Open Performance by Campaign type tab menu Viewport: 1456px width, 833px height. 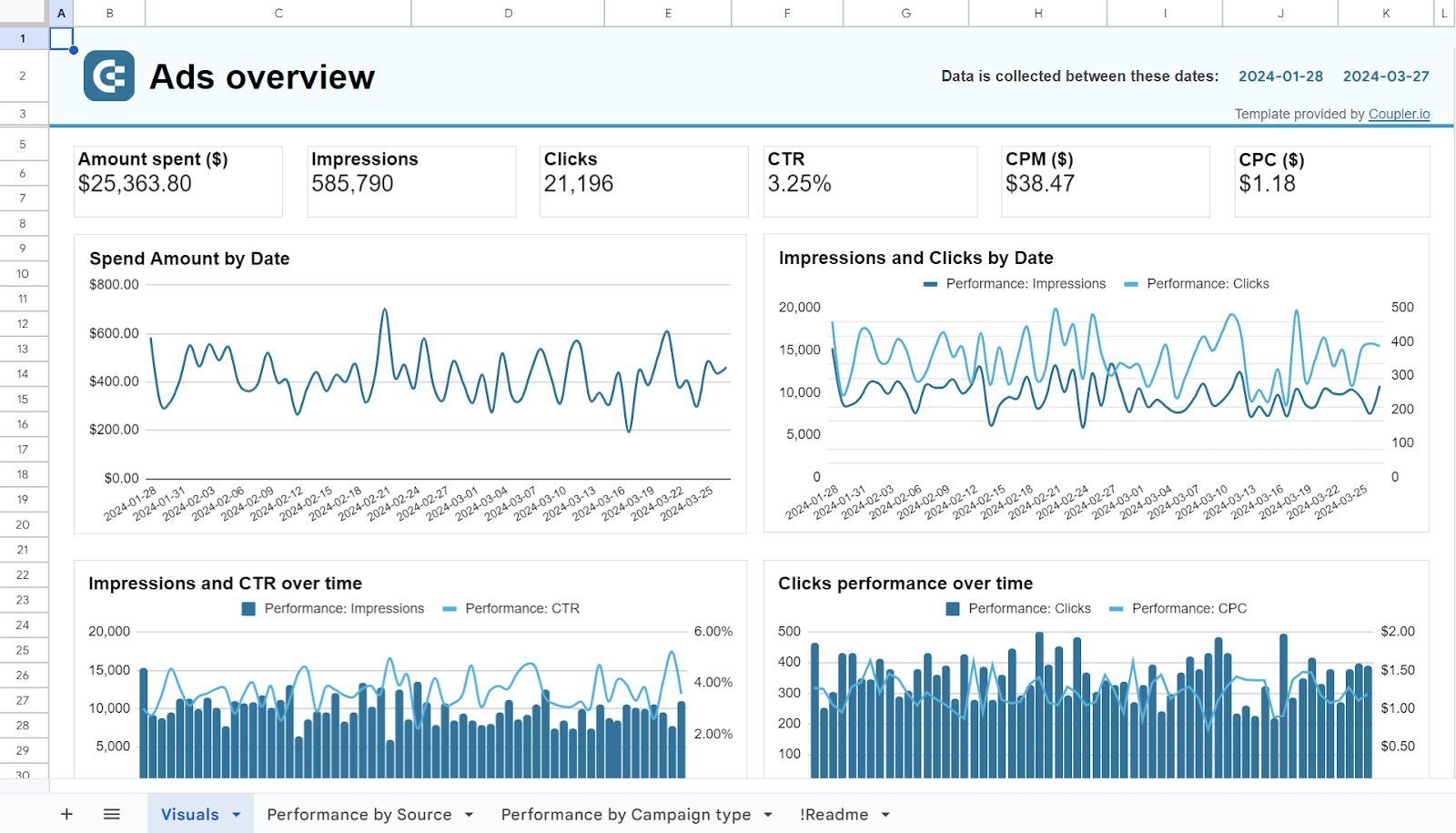(768, 814)
